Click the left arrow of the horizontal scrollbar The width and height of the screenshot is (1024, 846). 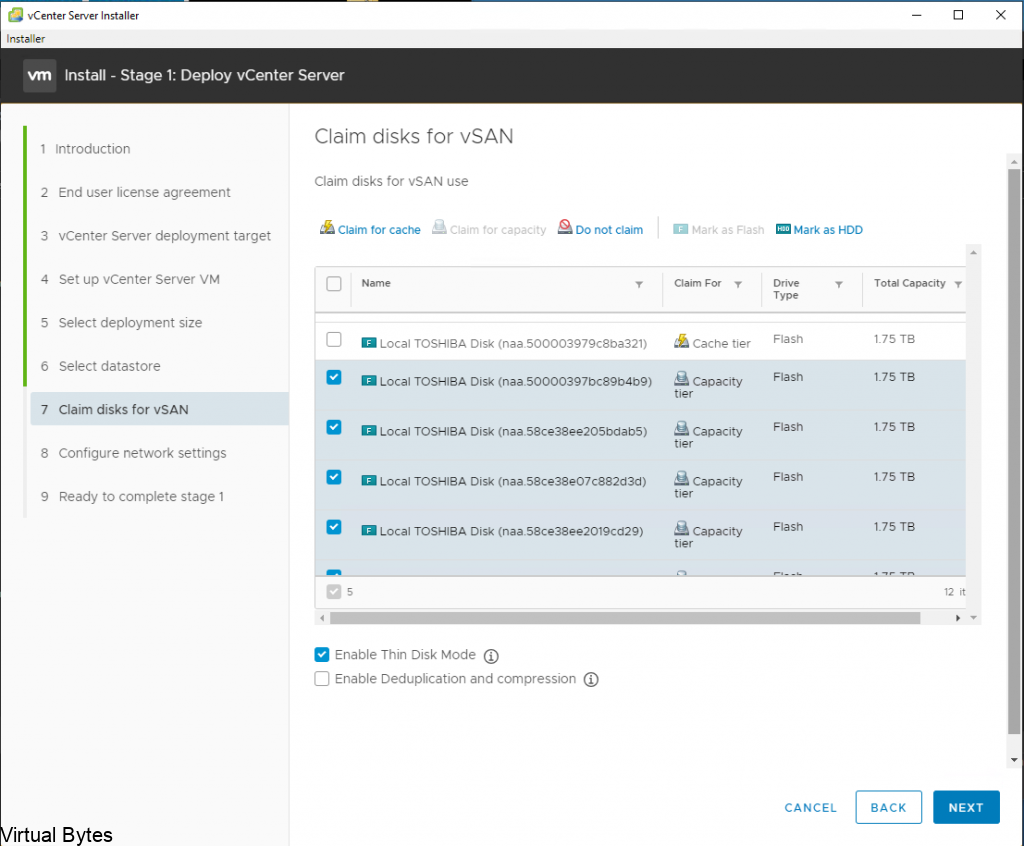[322, 618]
